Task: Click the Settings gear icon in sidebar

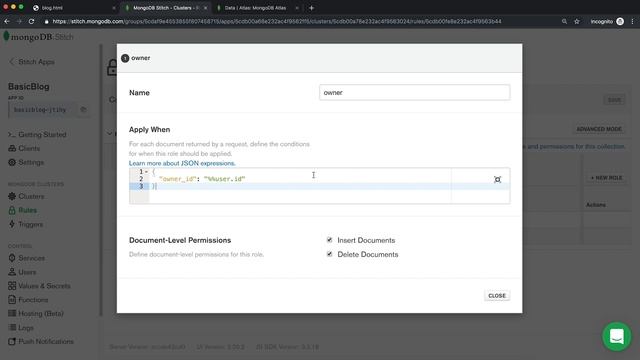Action: (x=12, y=162)
